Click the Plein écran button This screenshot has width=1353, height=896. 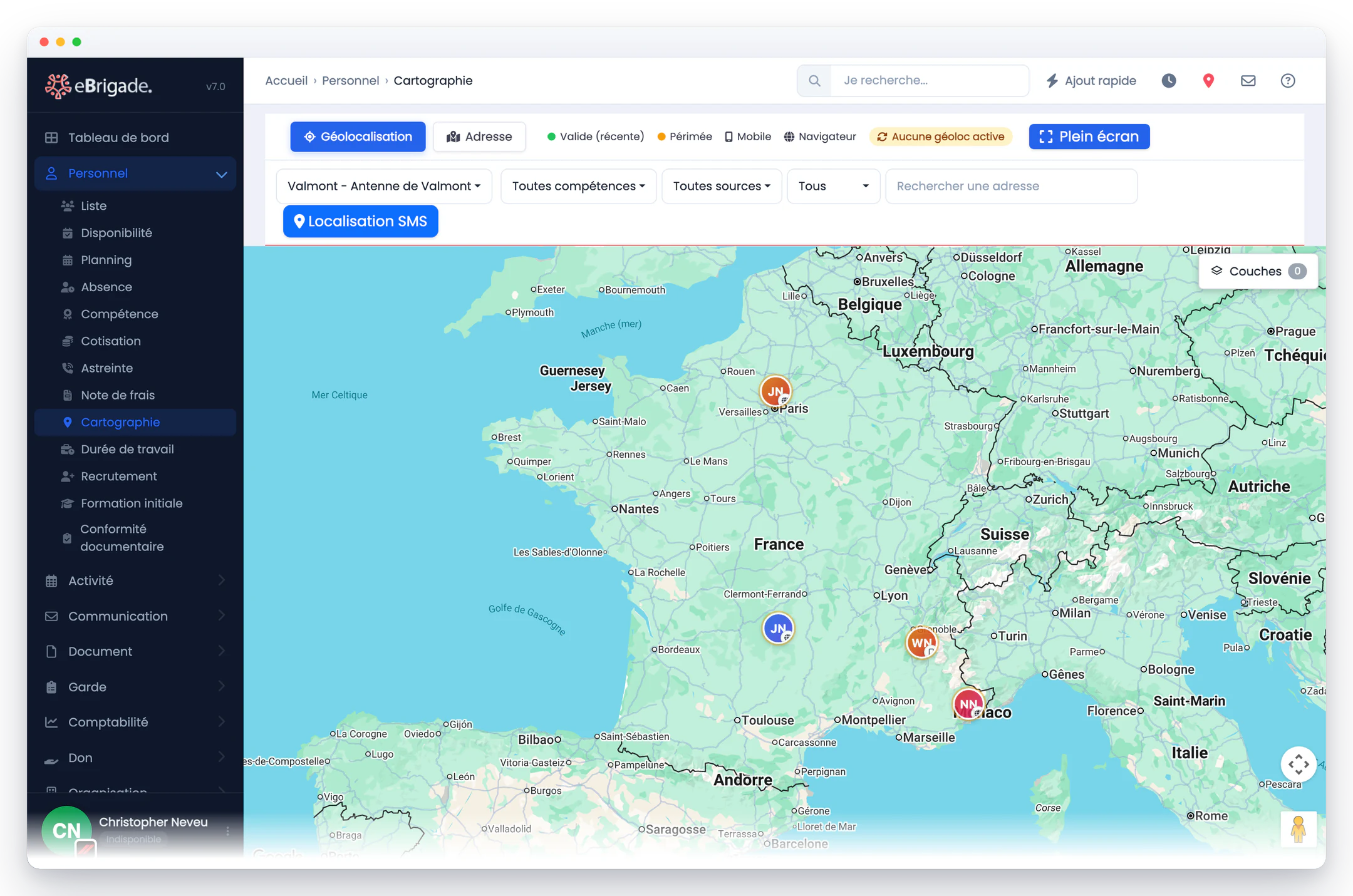pos(1089,136)
